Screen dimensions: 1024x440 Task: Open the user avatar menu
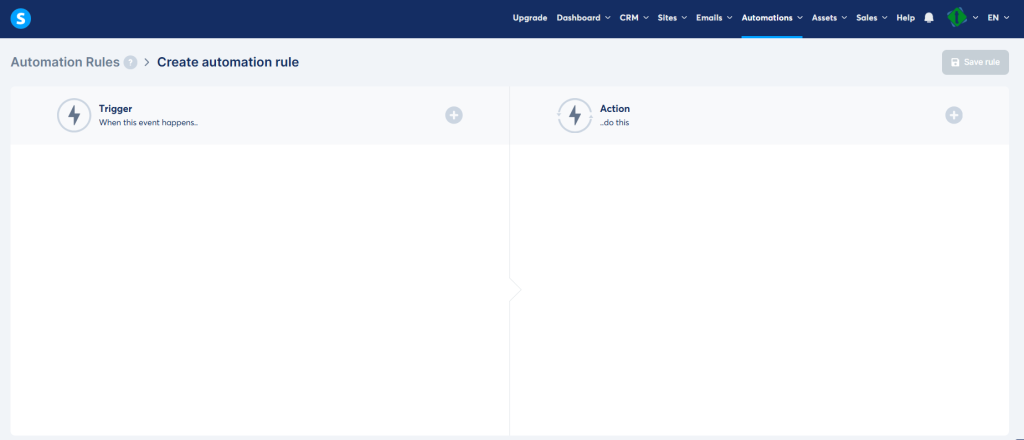point(962,18)
